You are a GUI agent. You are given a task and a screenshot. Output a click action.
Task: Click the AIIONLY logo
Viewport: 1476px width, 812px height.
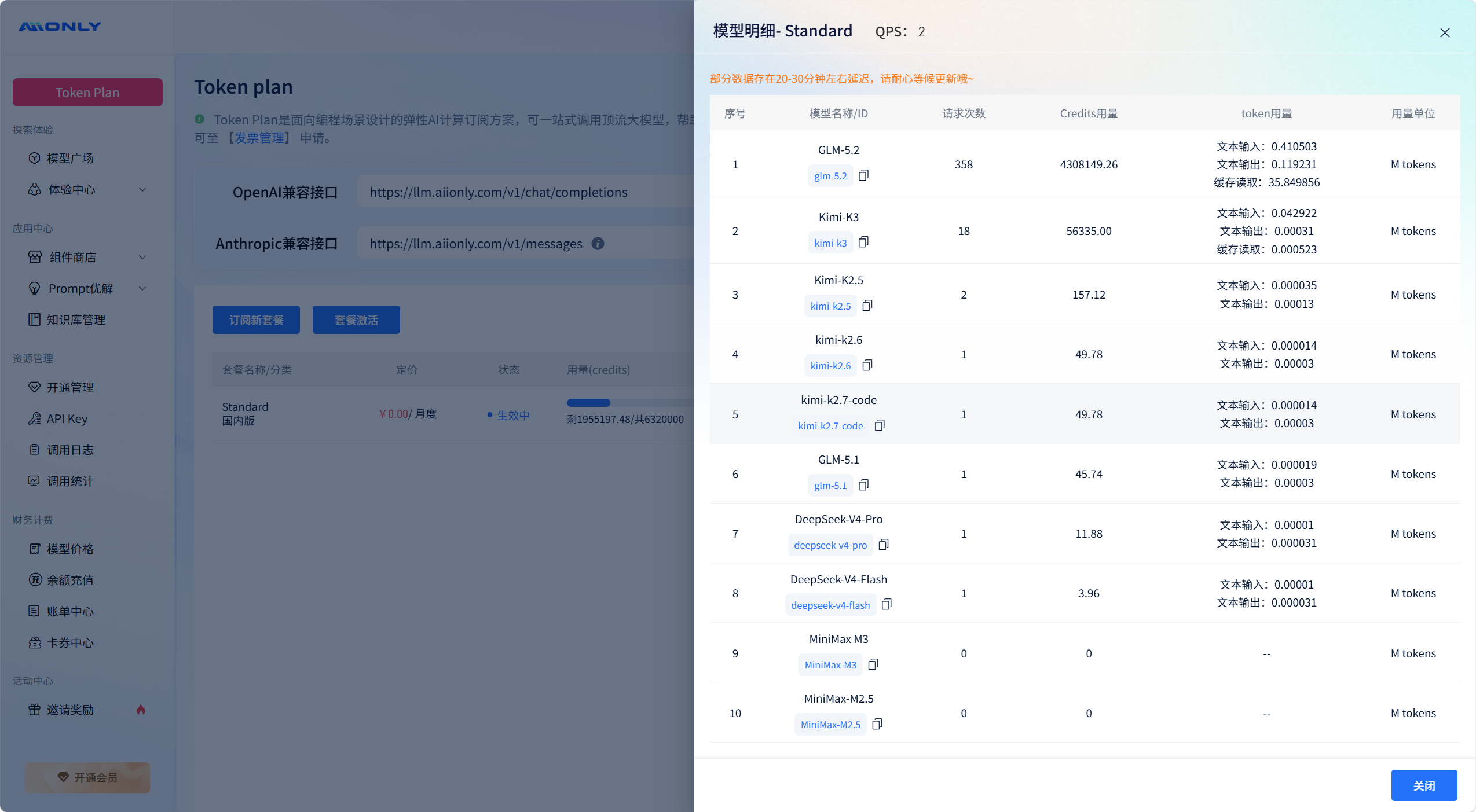[60, 27]
